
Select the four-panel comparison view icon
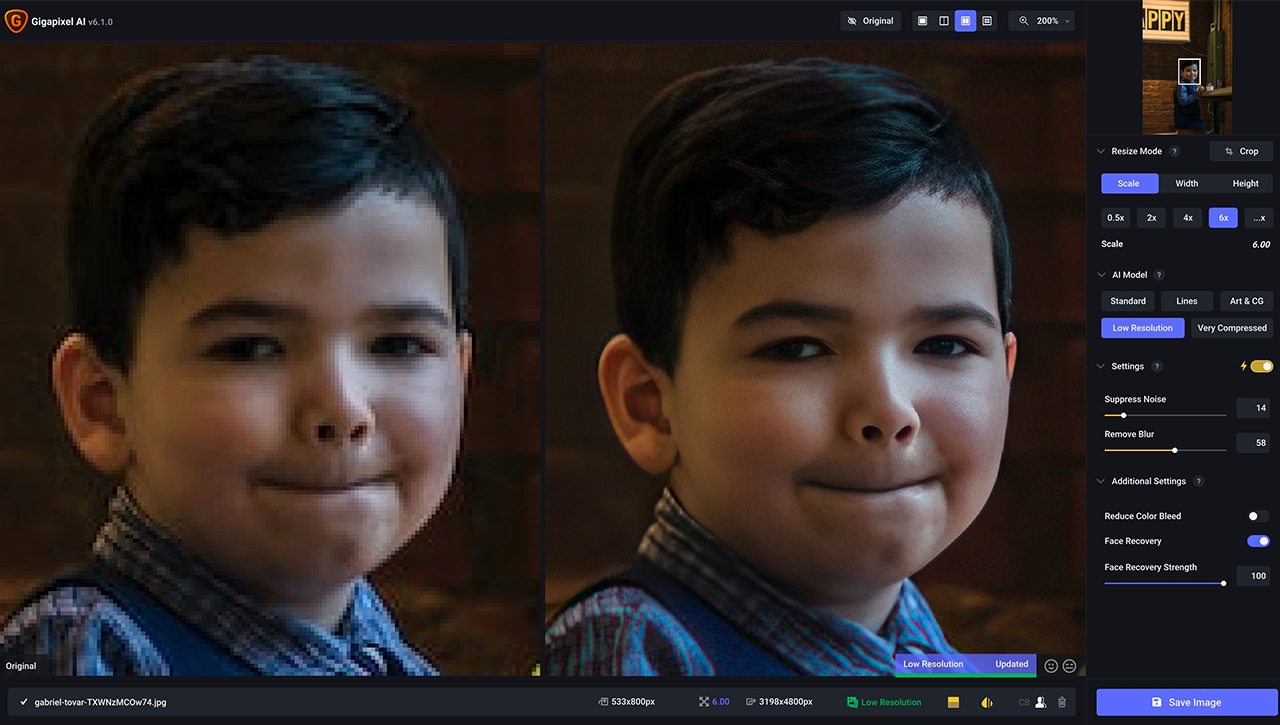[x=987, y=20]
